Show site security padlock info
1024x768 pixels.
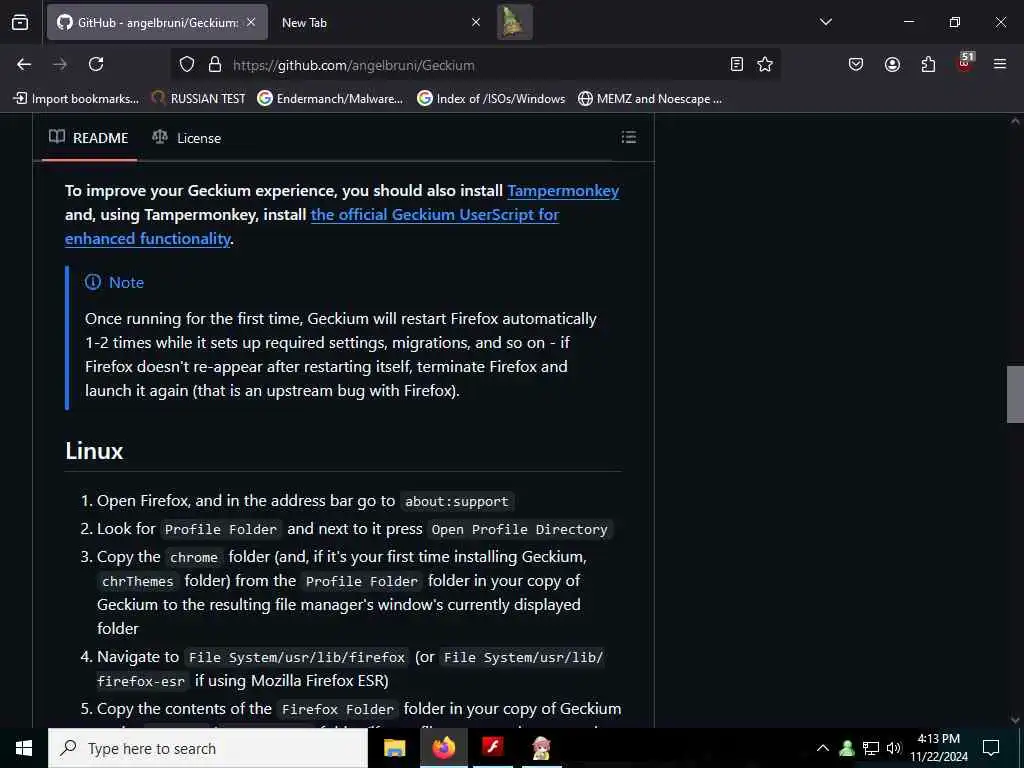(215, 65)
